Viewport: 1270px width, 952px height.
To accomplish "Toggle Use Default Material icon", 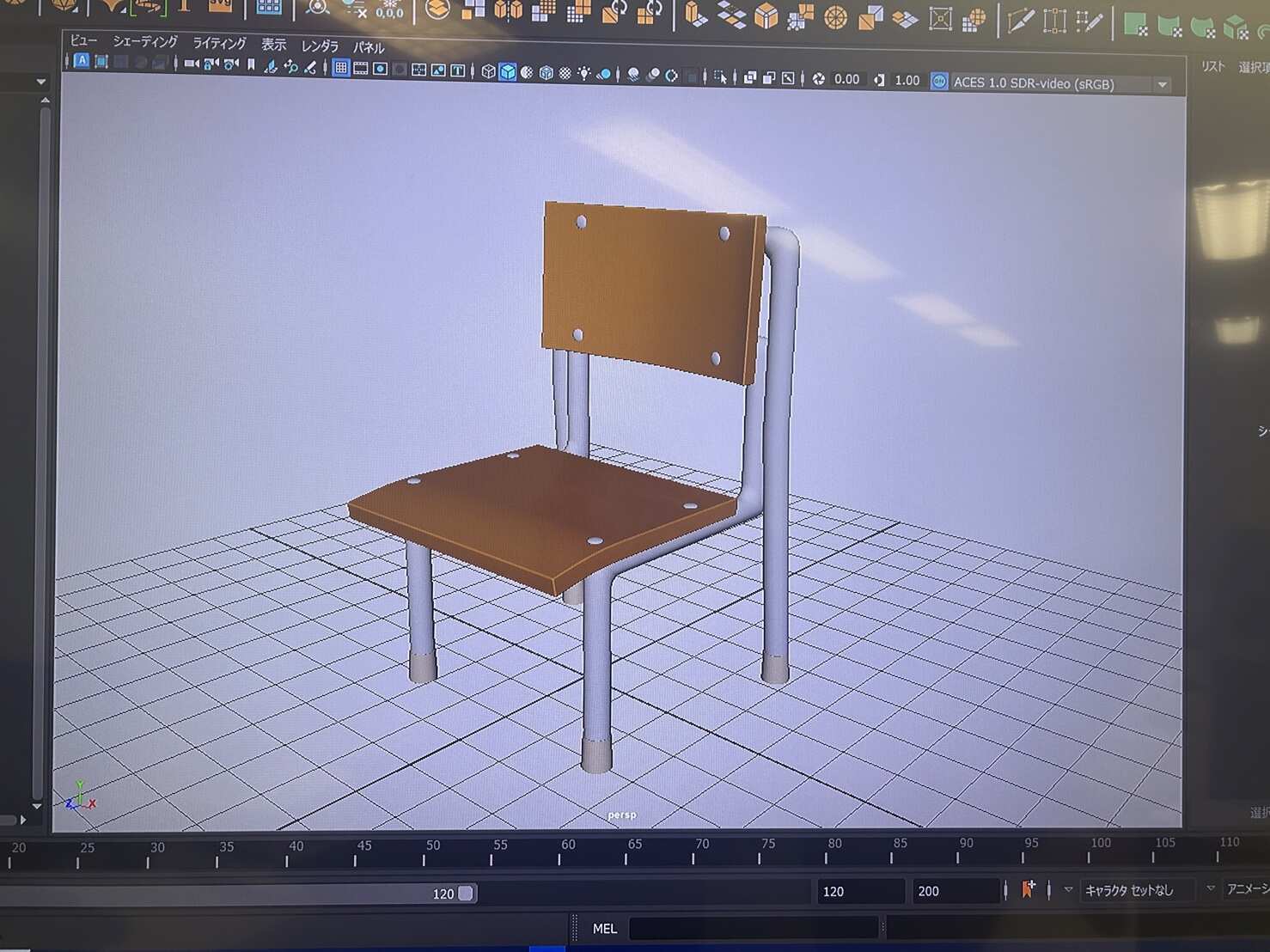I will (527, 73).
